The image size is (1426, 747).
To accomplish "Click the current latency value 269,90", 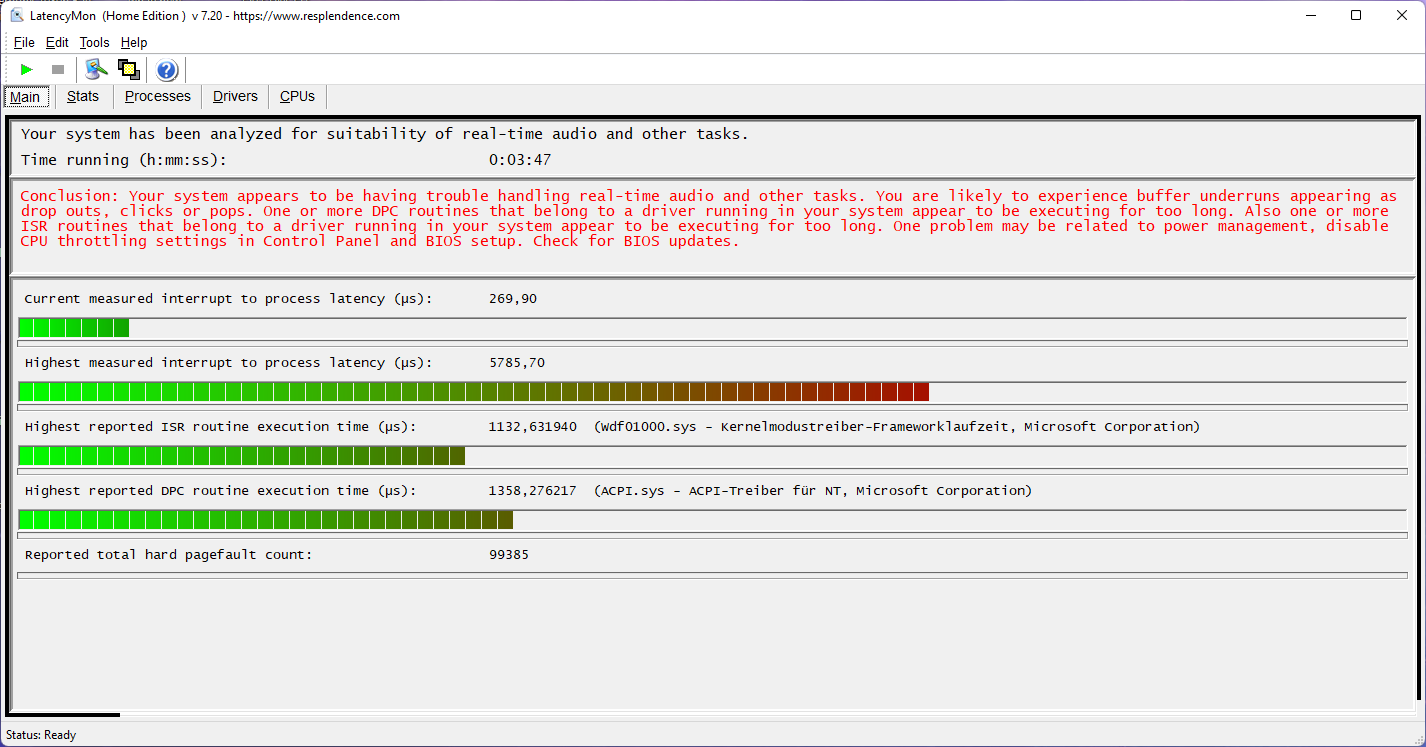I will (513, 299).
